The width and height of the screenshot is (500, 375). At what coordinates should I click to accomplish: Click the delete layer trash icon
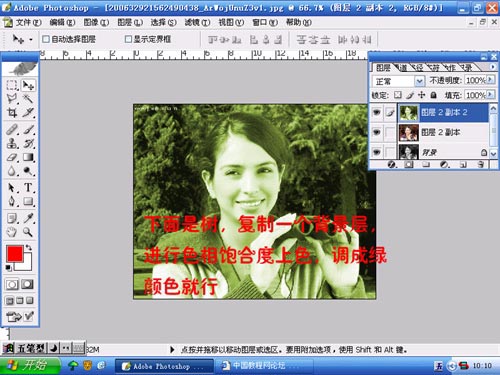480,164
